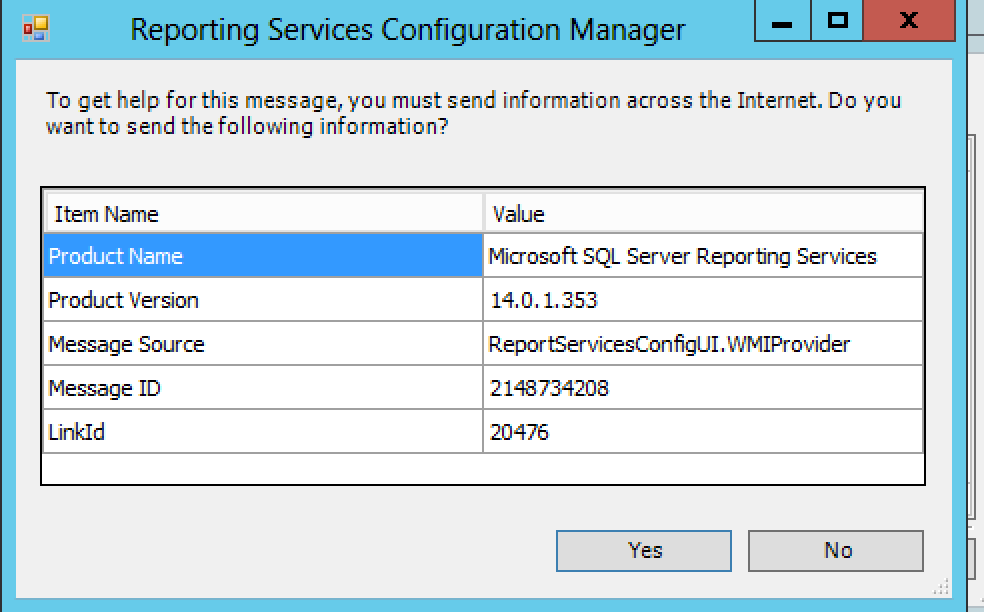Viewport: 984px width, 612px height.
Task: Minimize the Configuration Manager dialog
Action: [783, 21]
